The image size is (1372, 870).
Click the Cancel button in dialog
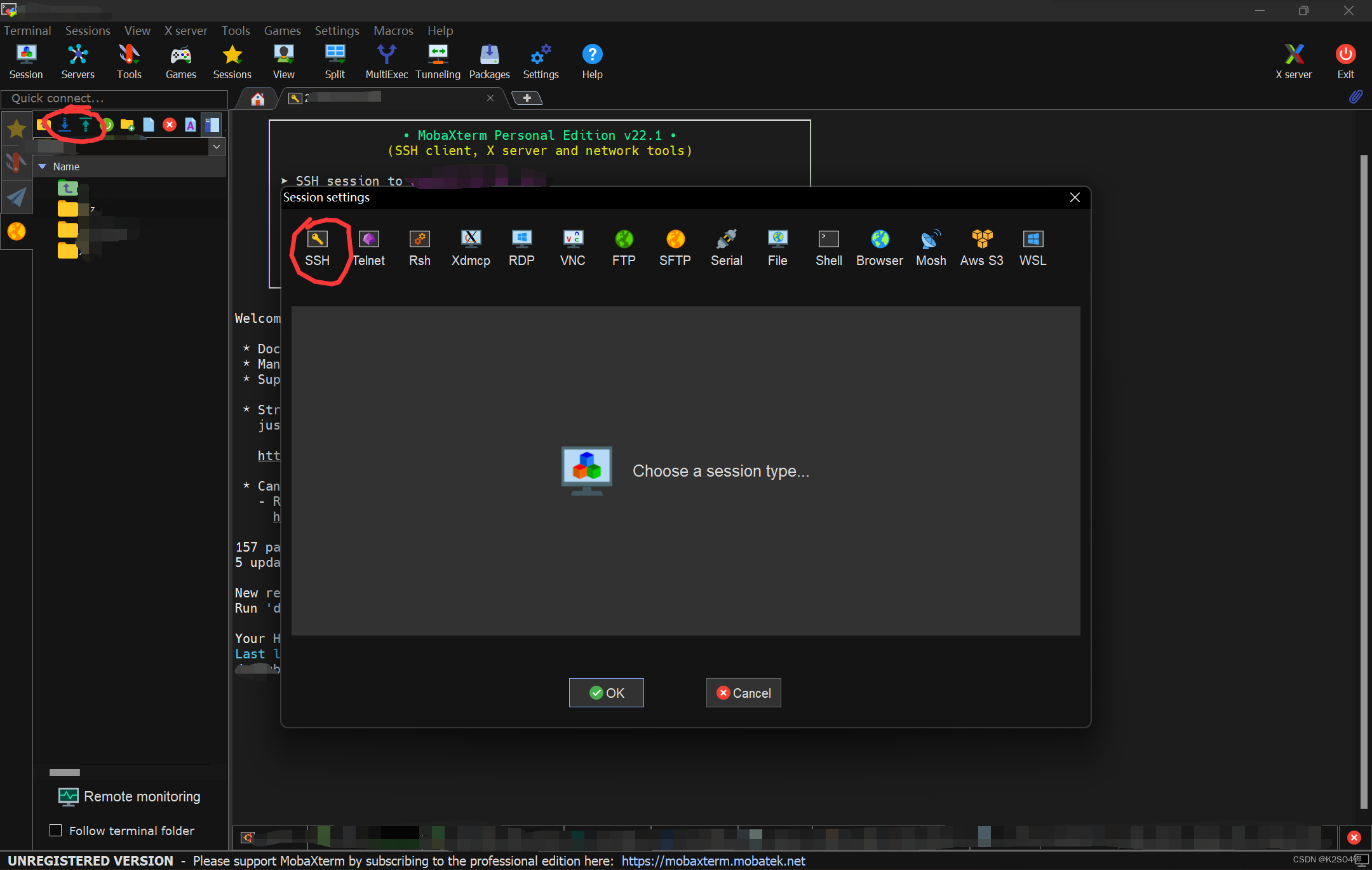[x=744, y=693]
